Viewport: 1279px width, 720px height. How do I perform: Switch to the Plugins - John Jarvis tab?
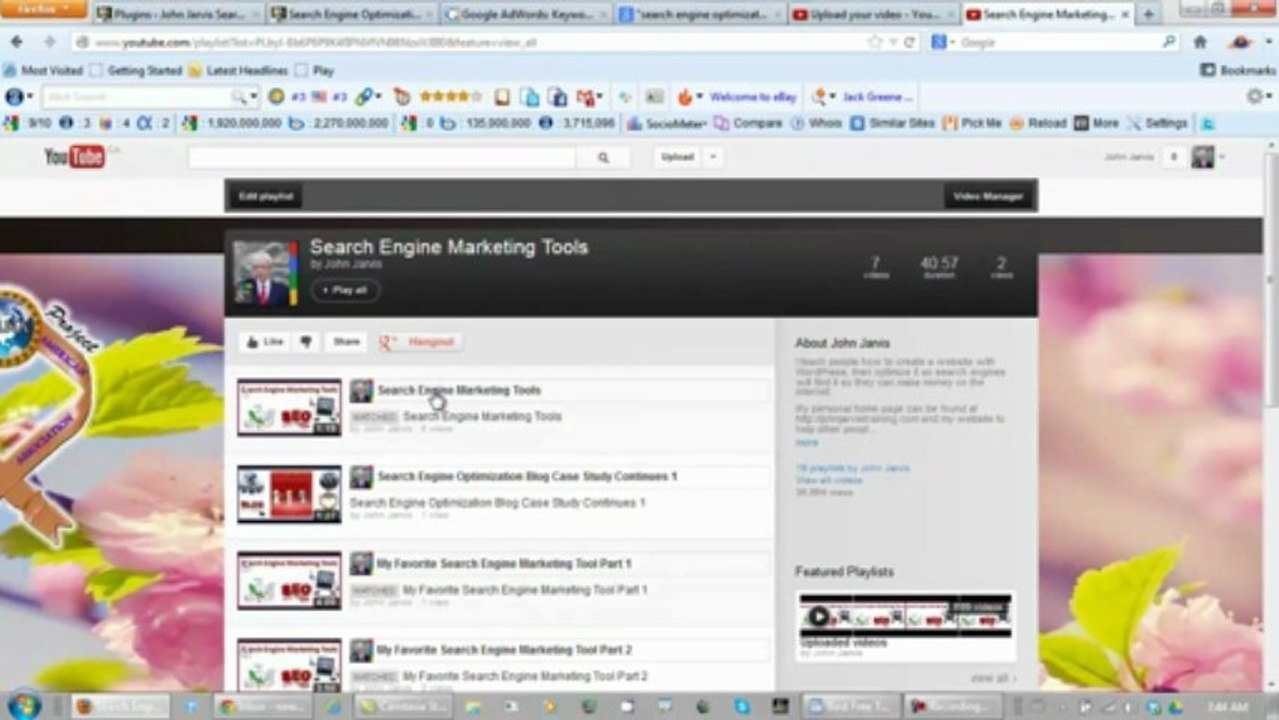tap(178, 14)
